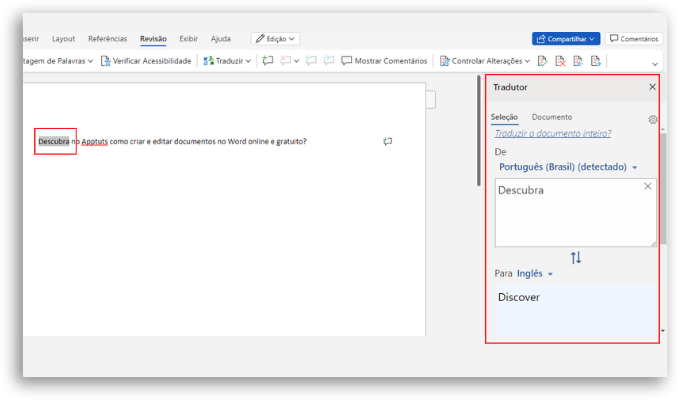The width and height of the screenshot is (700, 400).
Task: Switch to Documento tab in Tradutor
Action: pos(552,117)
